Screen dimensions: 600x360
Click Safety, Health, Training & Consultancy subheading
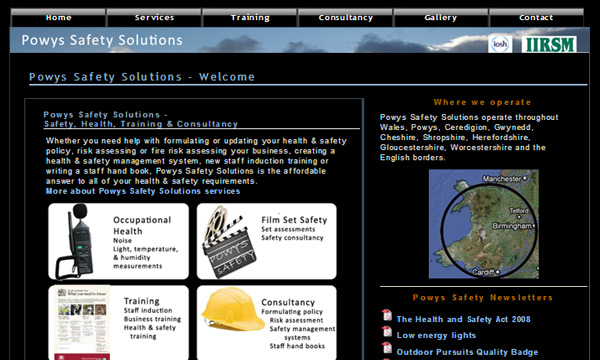coord(141,124)
